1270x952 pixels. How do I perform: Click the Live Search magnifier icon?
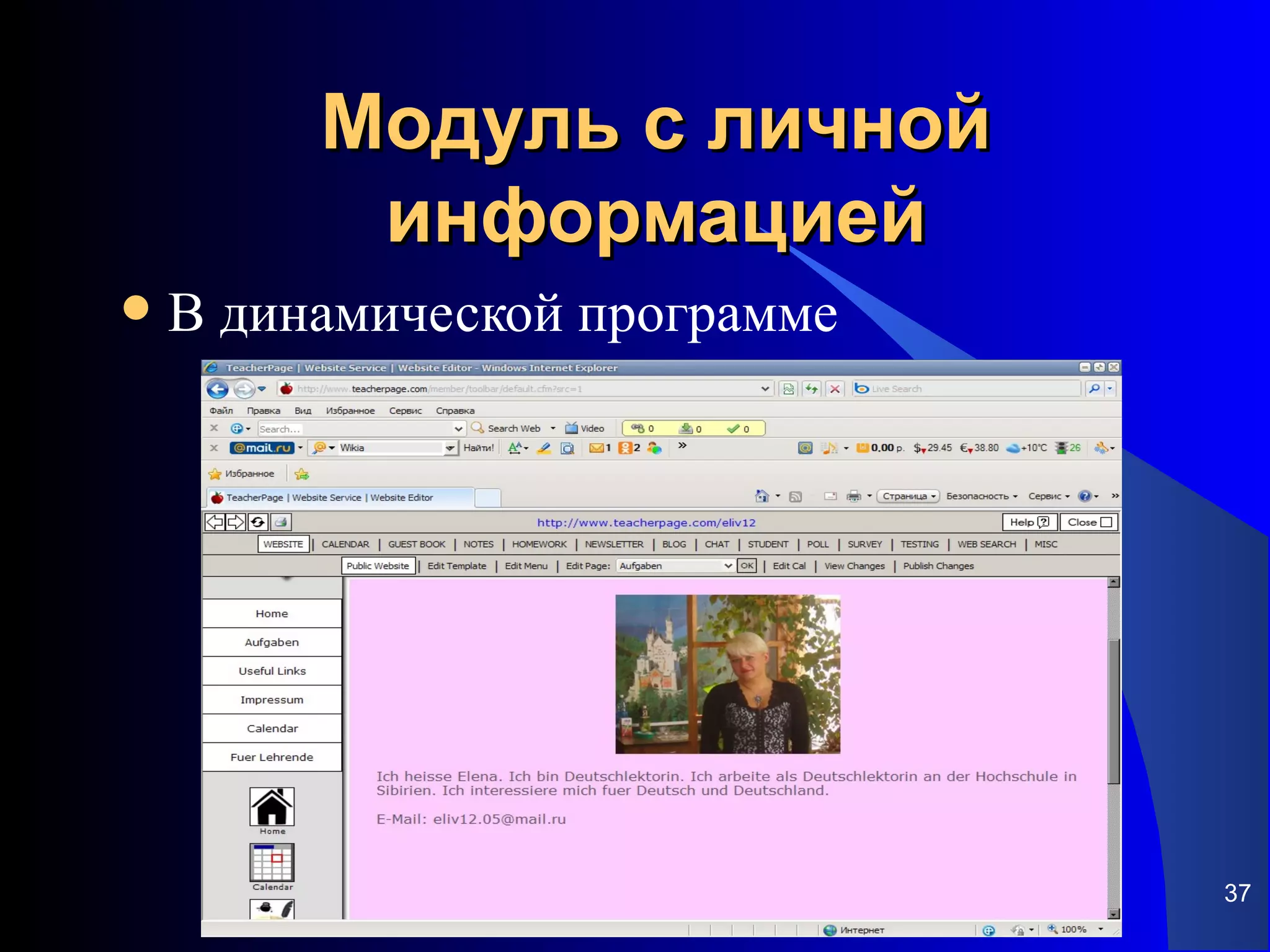(1095, 389)
